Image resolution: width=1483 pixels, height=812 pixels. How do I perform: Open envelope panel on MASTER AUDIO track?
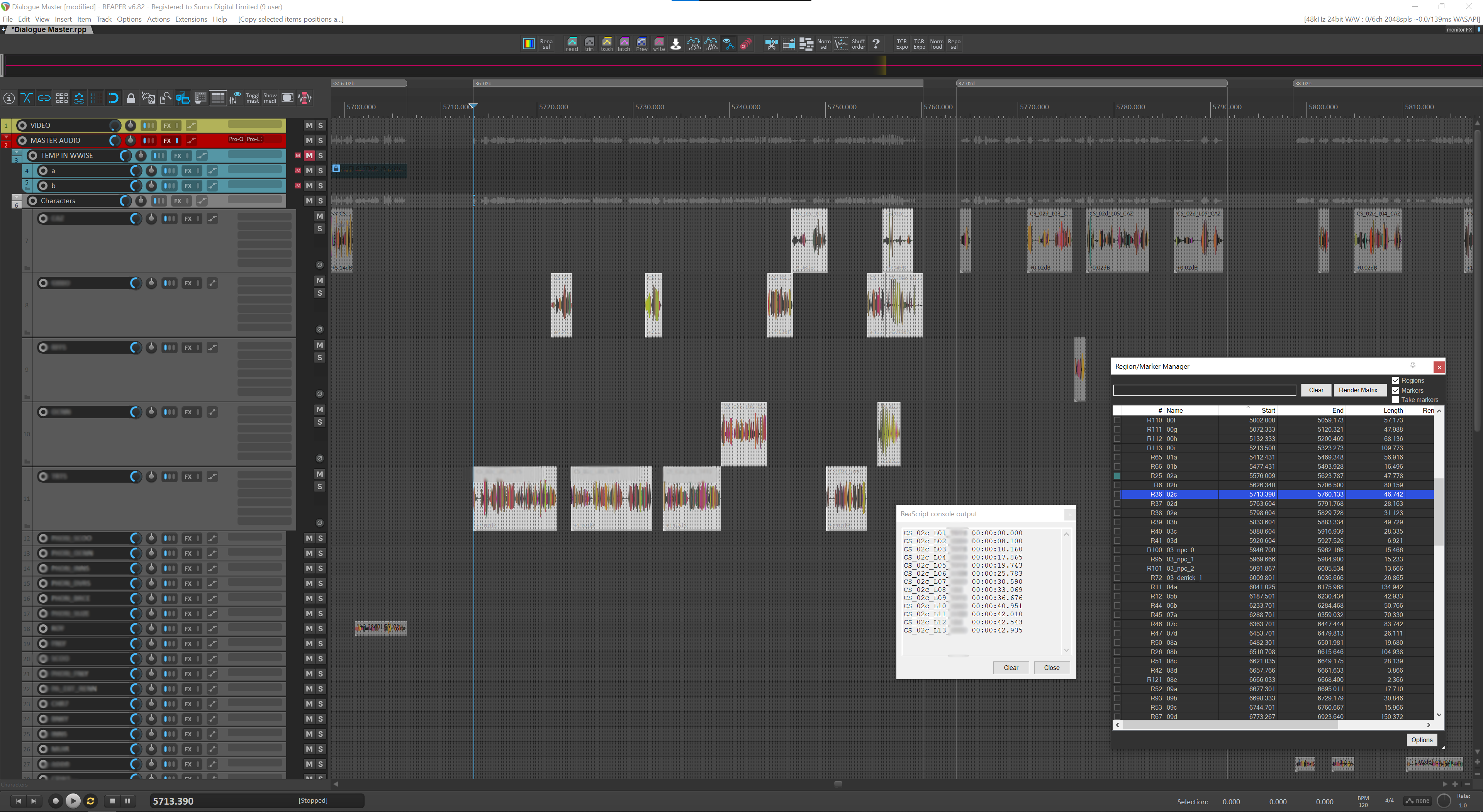[191, 141]
